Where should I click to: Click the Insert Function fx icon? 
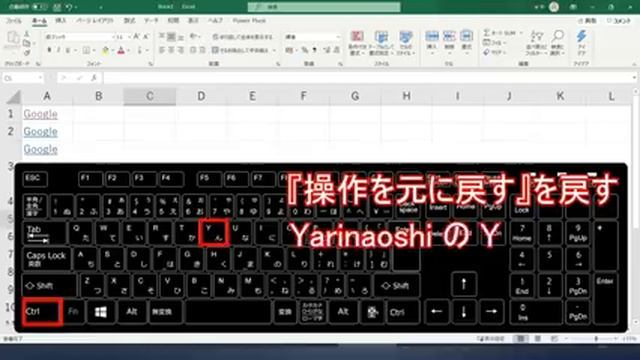pyautogui.click(x=94, y=78)
